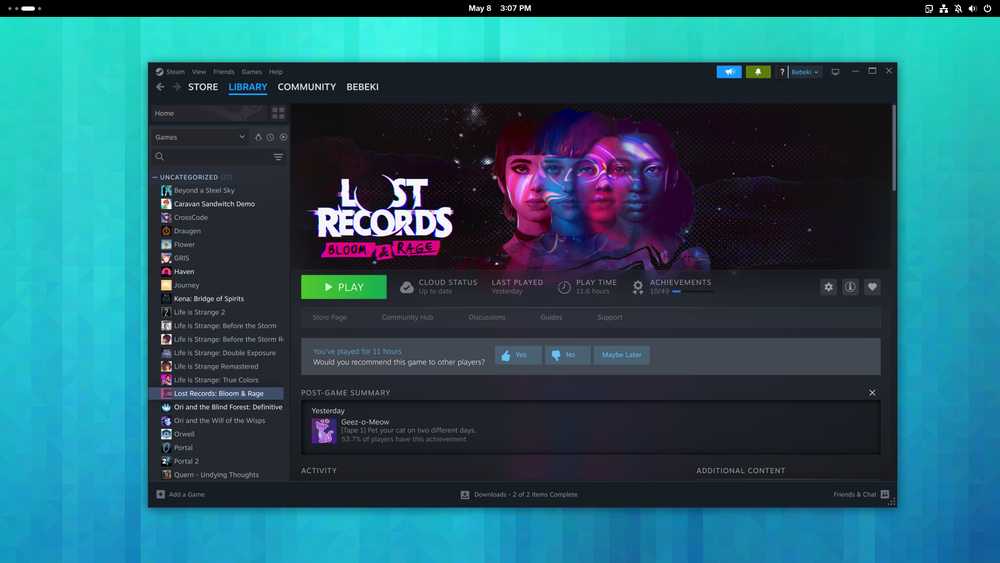Viewport: 1000px width, 563px height.
Task: Open game settings gear icon
Action: (828, 287)
